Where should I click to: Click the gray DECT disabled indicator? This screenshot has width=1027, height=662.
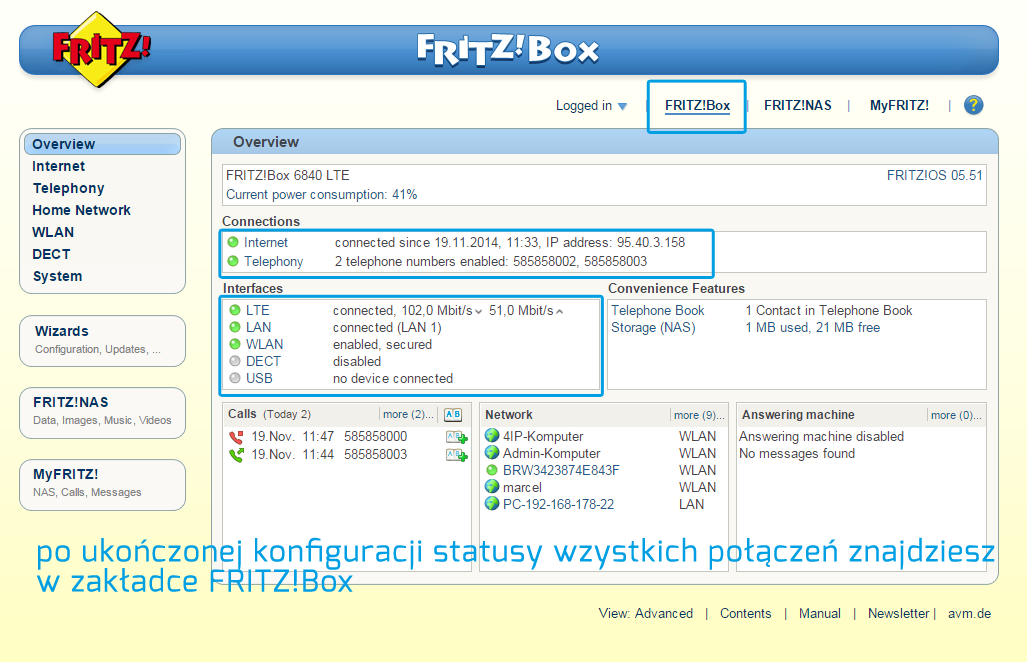(x=233, y=360)
